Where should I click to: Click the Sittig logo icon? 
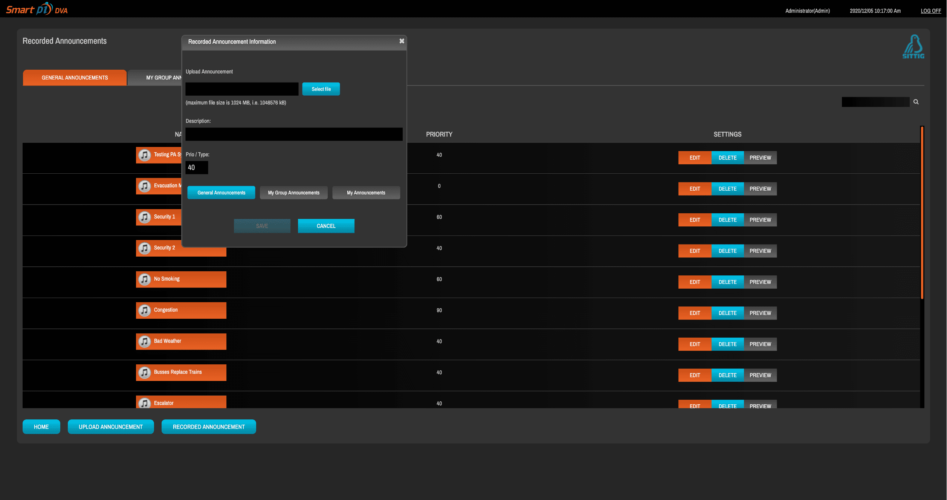pyautogui.click(x=913, y=49)
